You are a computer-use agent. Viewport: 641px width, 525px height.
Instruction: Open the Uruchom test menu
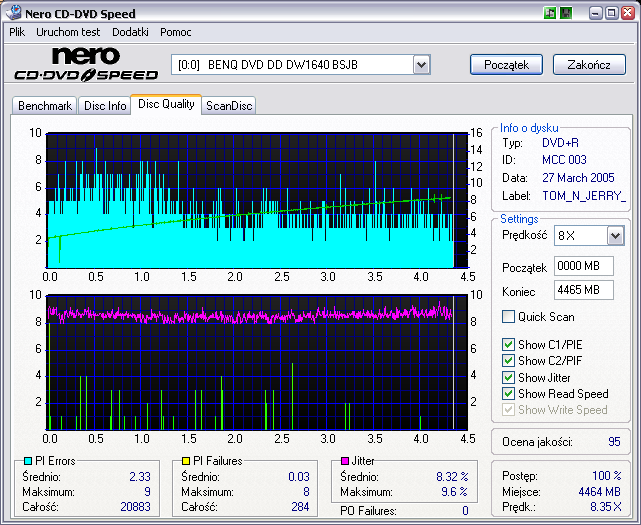point(68,32)
